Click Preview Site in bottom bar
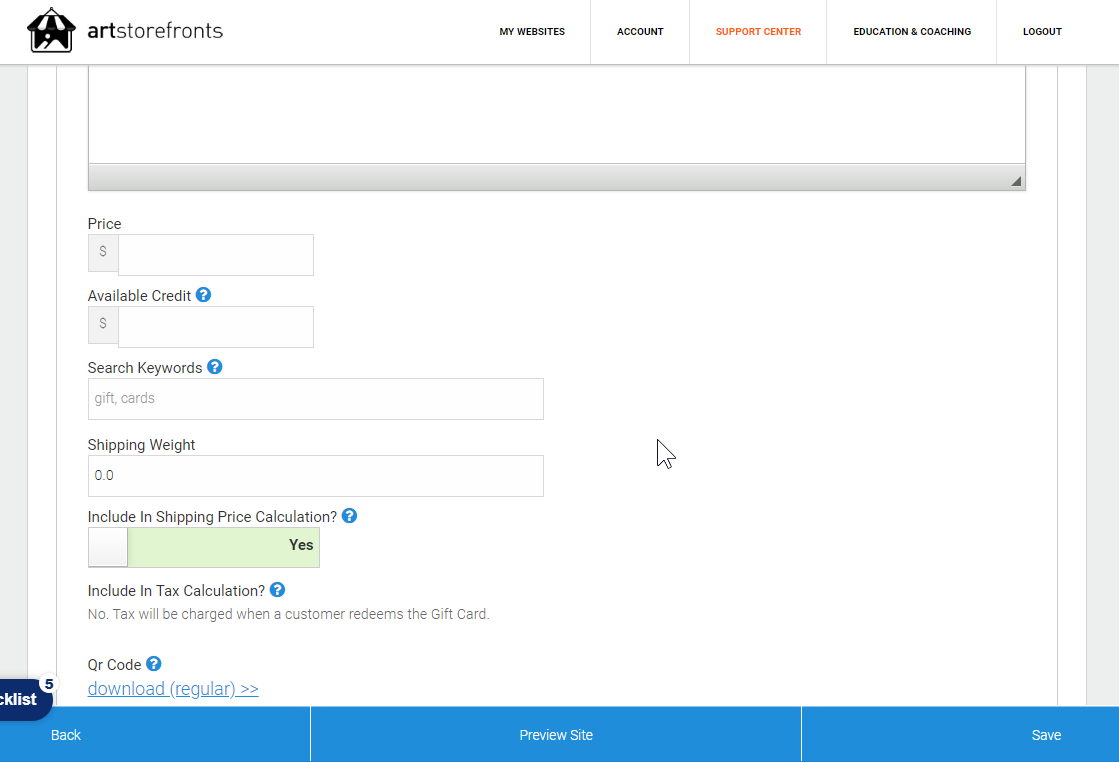Image resolution: width=1119 pixels, height=762 pixels. coord(556,735)
